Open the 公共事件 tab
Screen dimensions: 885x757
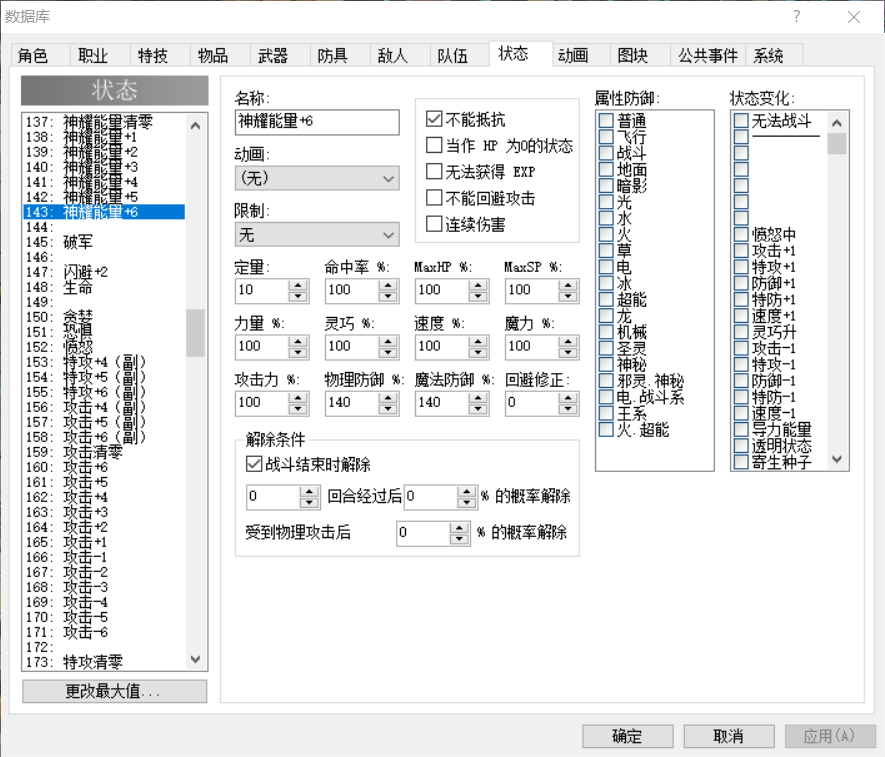708,55
